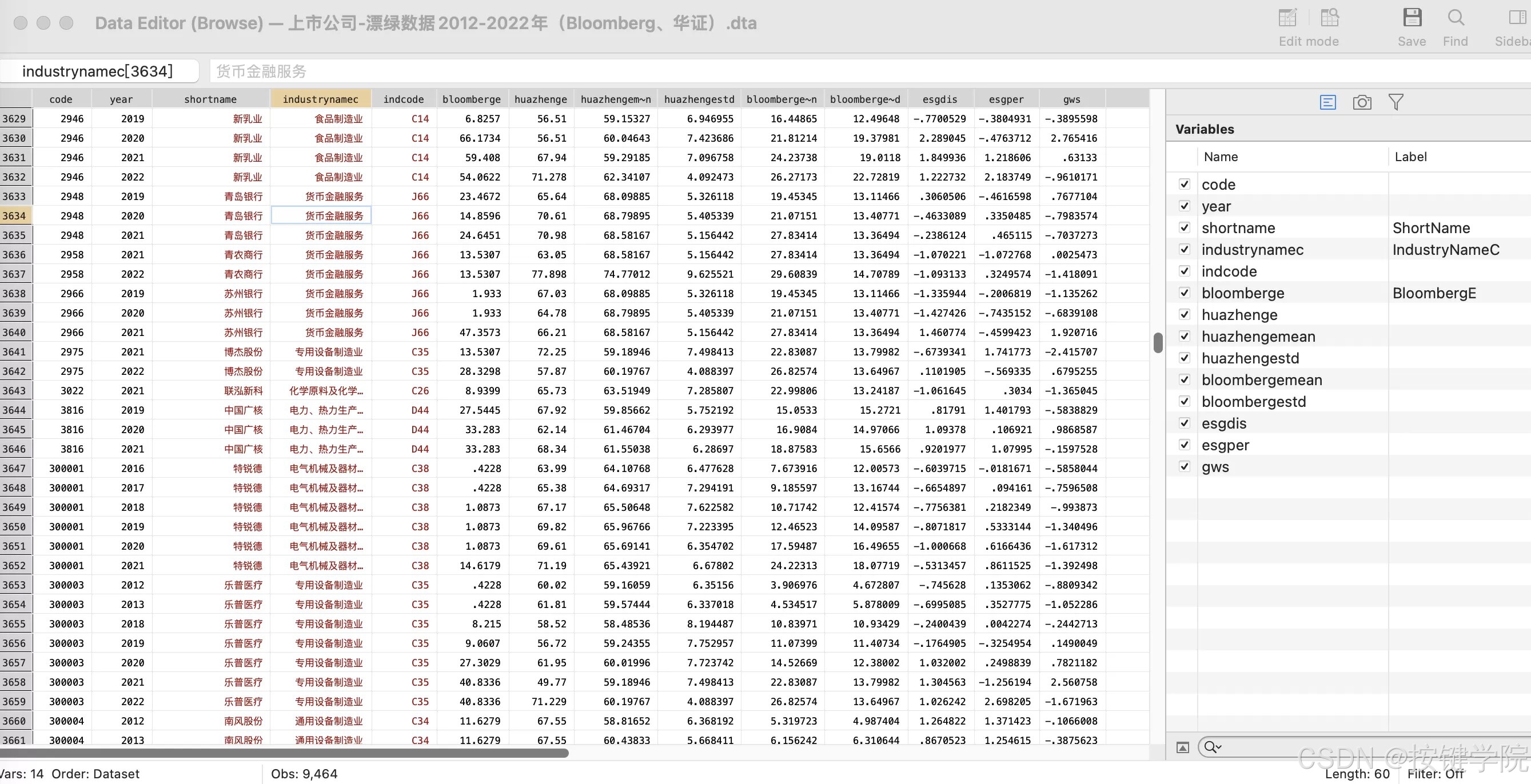Click the horizontal scrollbar of data grid
1531x784 pixels.
pyautogui.click(x=284, y=753)
